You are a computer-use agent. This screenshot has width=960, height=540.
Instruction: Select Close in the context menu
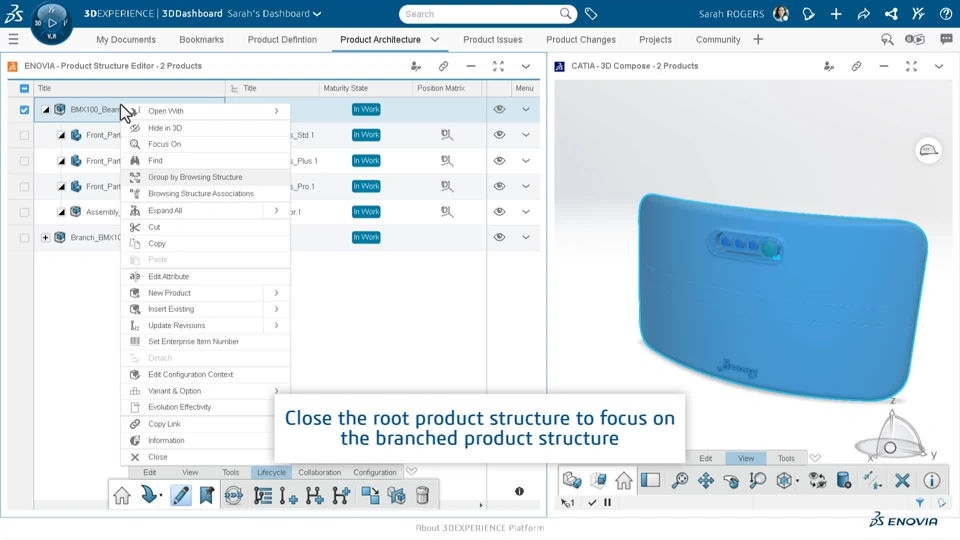[x=205, y=457]
